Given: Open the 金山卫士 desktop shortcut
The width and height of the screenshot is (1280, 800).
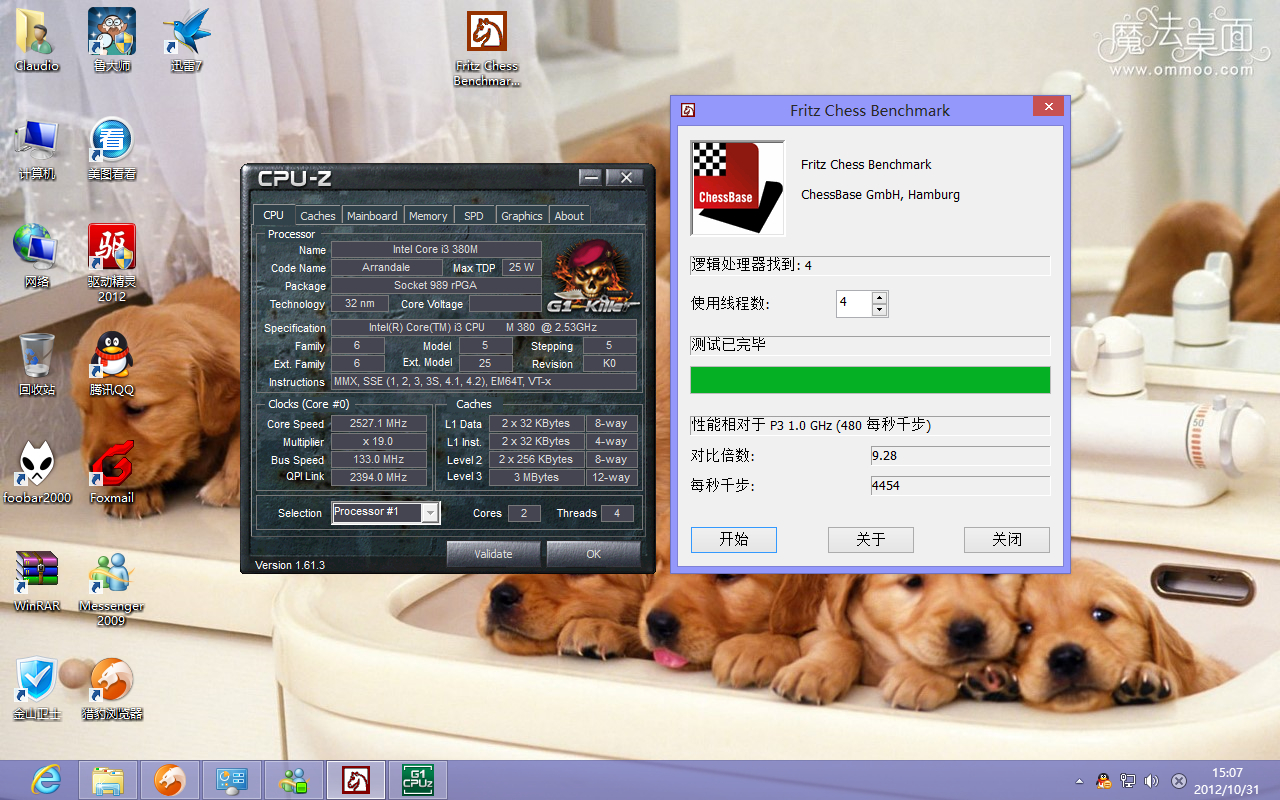Looking at the screenshot, I should coord(37,688).
